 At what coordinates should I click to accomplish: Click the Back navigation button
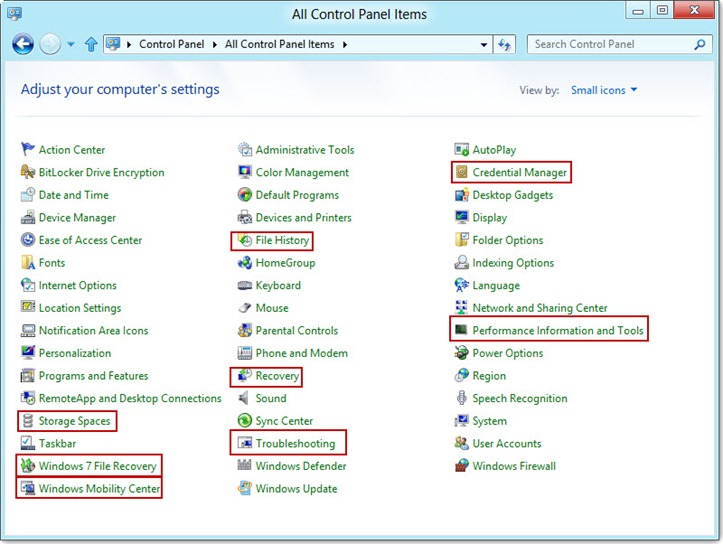coord(23,44)
